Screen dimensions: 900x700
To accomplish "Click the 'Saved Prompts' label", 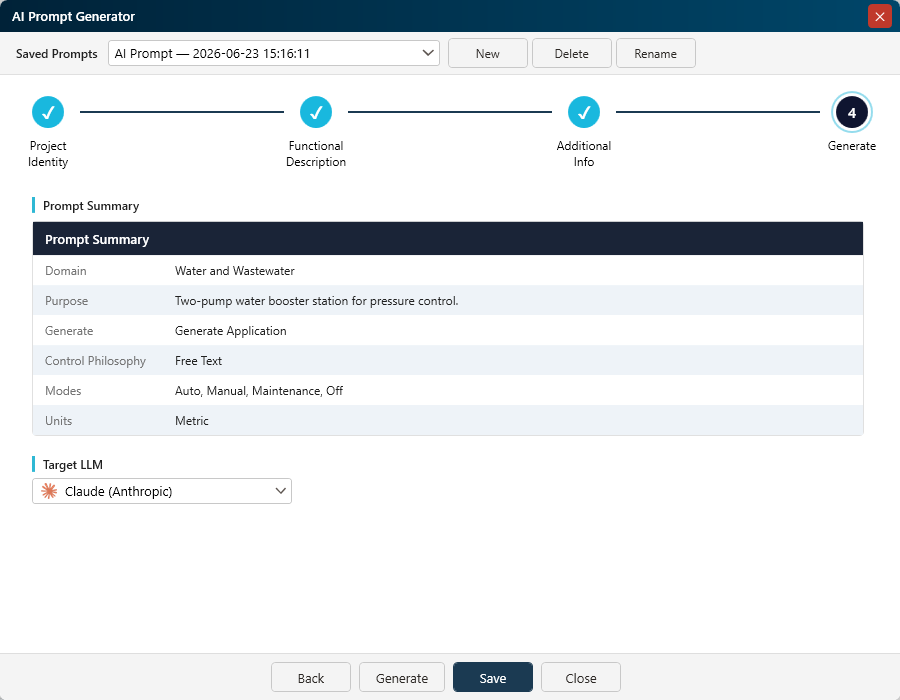I will click(x=56, y=54).
